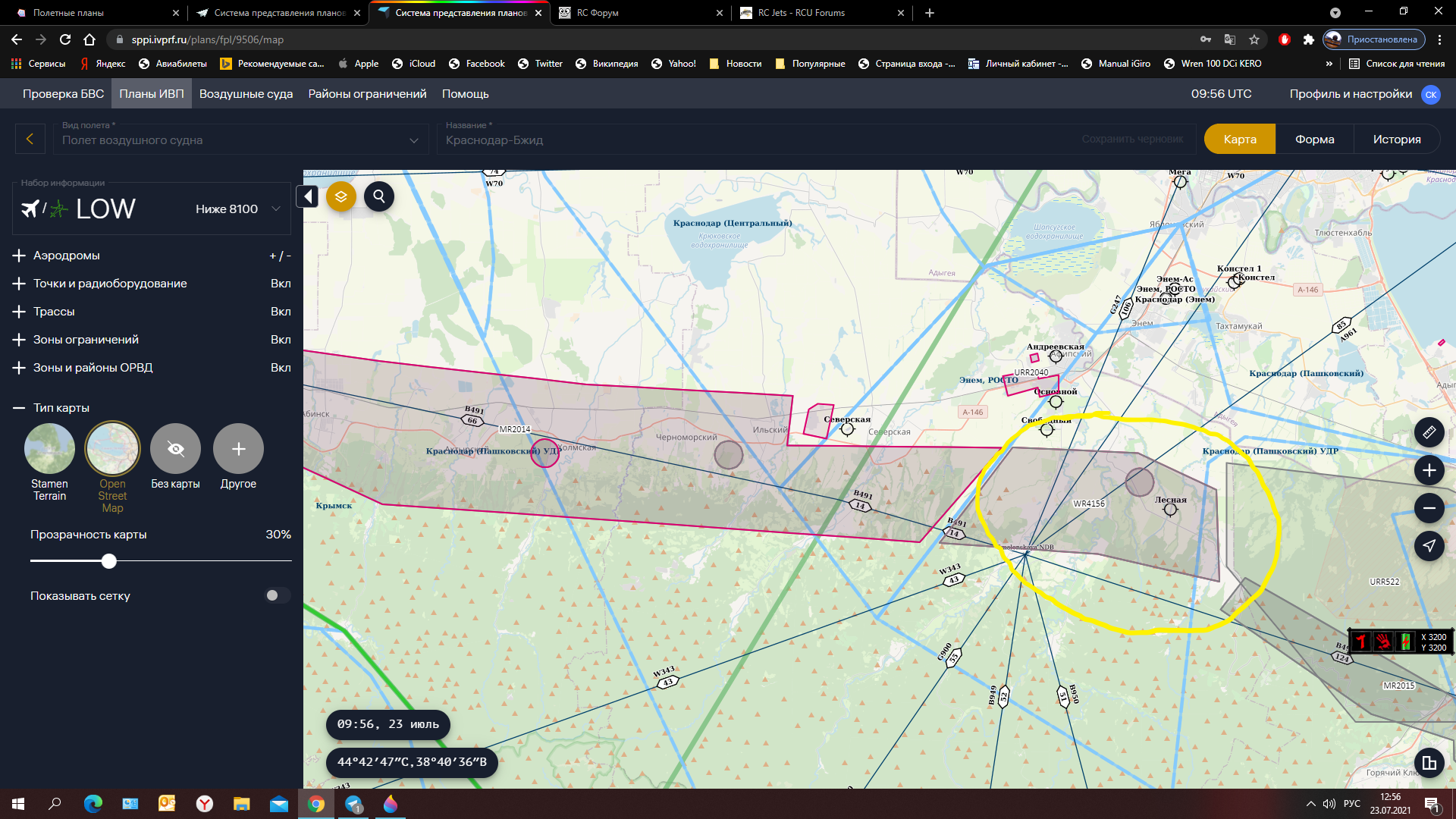The height and width of the screenshot is (819, 1456).
Task: Open the "Районы ограничений" menu item
Action: click(x=367, y=94)
